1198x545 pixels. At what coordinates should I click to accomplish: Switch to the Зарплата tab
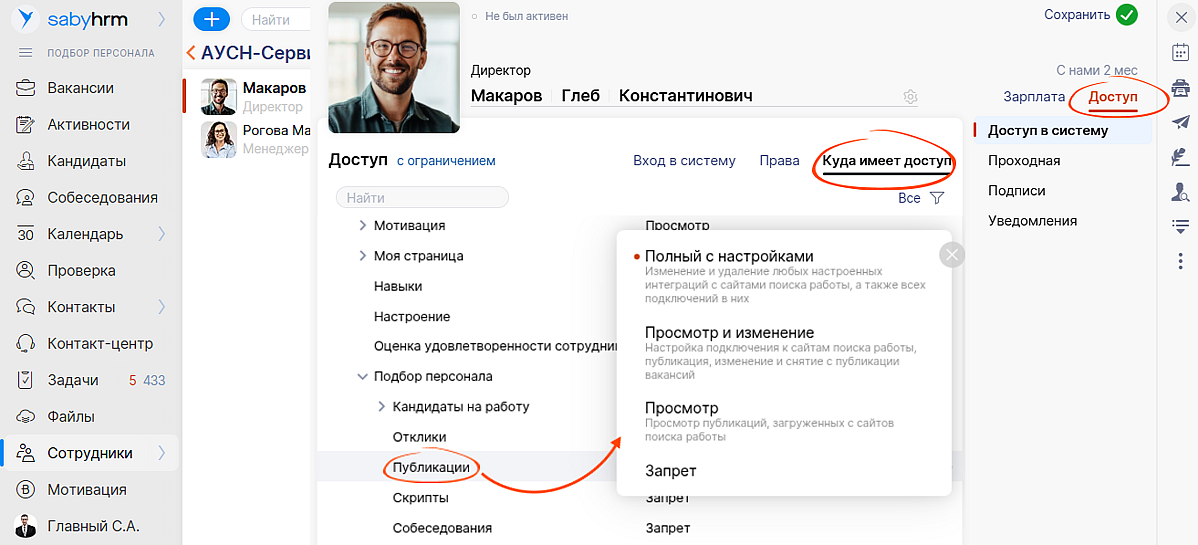click(1034, 97)
